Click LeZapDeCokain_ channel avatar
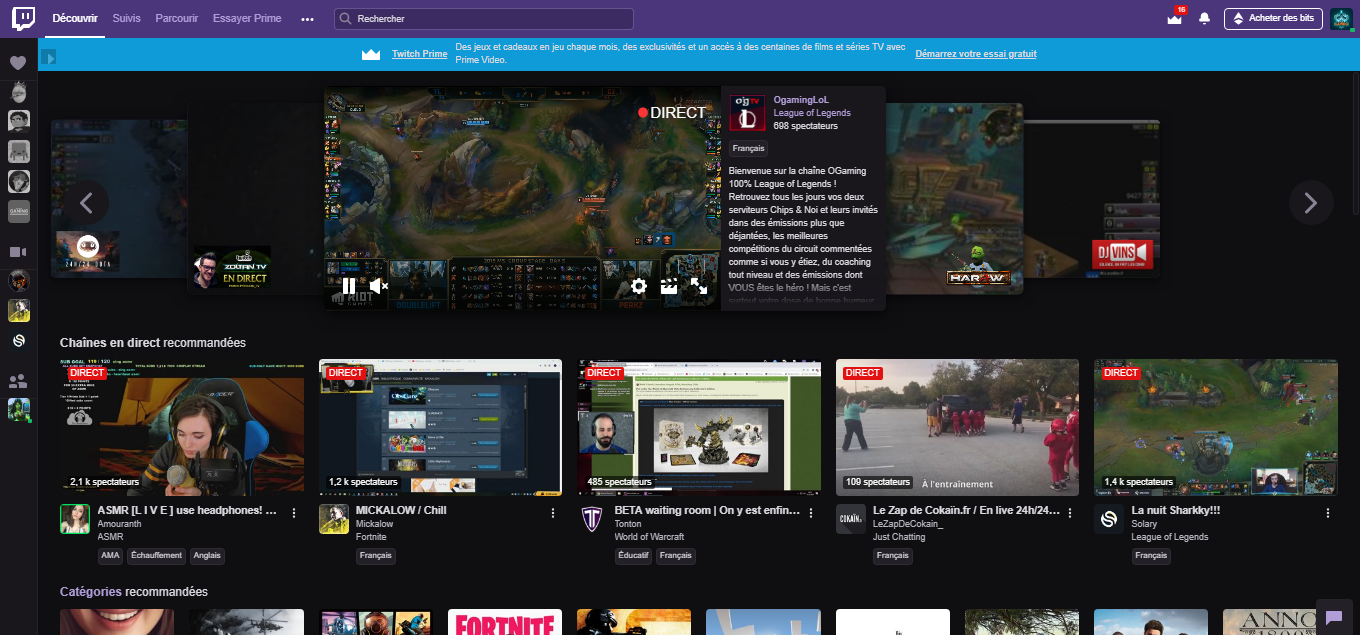Screen dimensions: 1360x635 pos(851,519)
